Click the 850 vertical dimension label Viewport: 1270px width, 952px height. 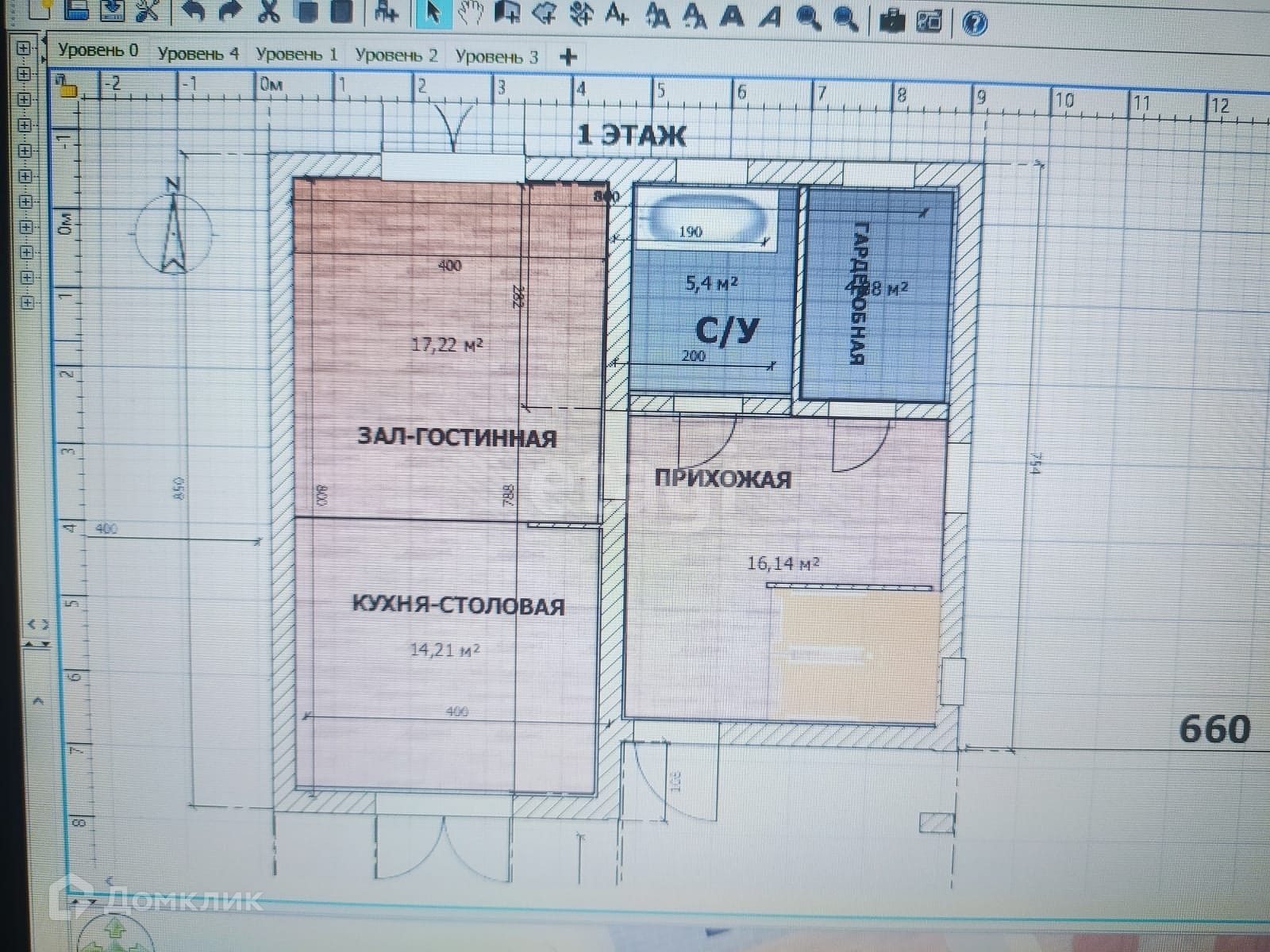point(179,487)
